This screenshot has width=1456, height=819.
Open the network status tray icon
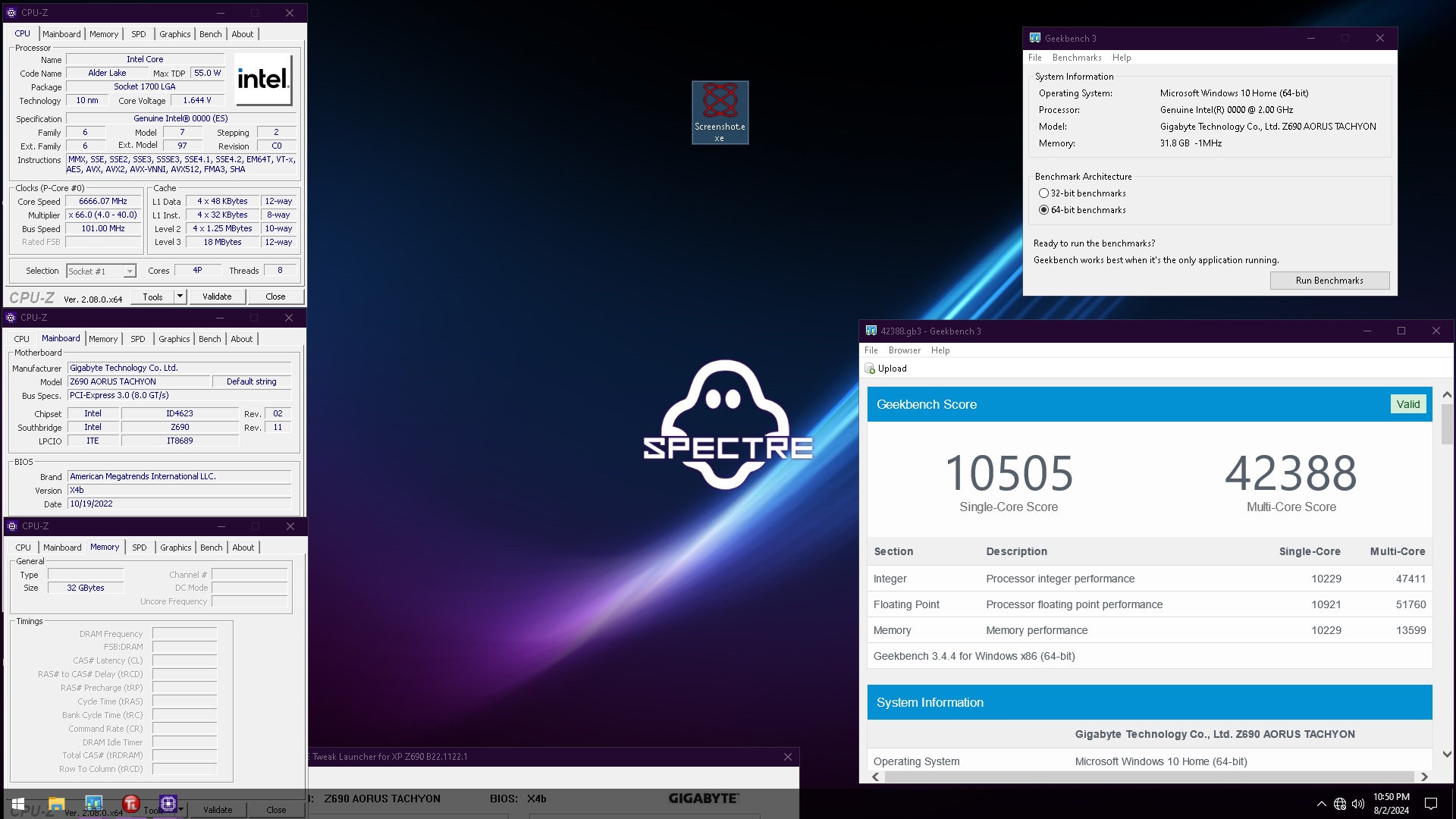[1340, 804]
